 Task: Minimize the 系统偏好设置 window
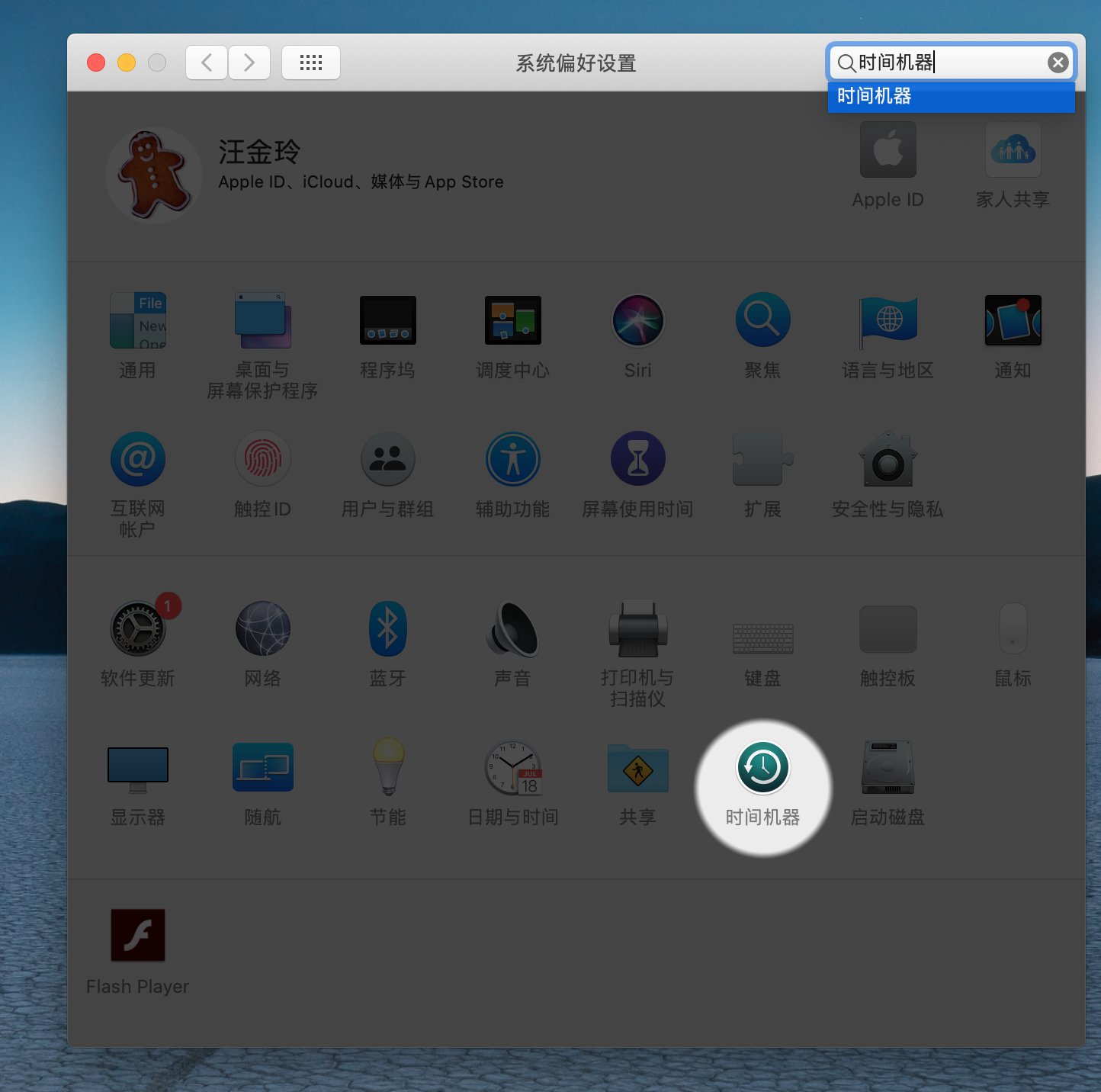pyautogui.click(x=127, y=63)
